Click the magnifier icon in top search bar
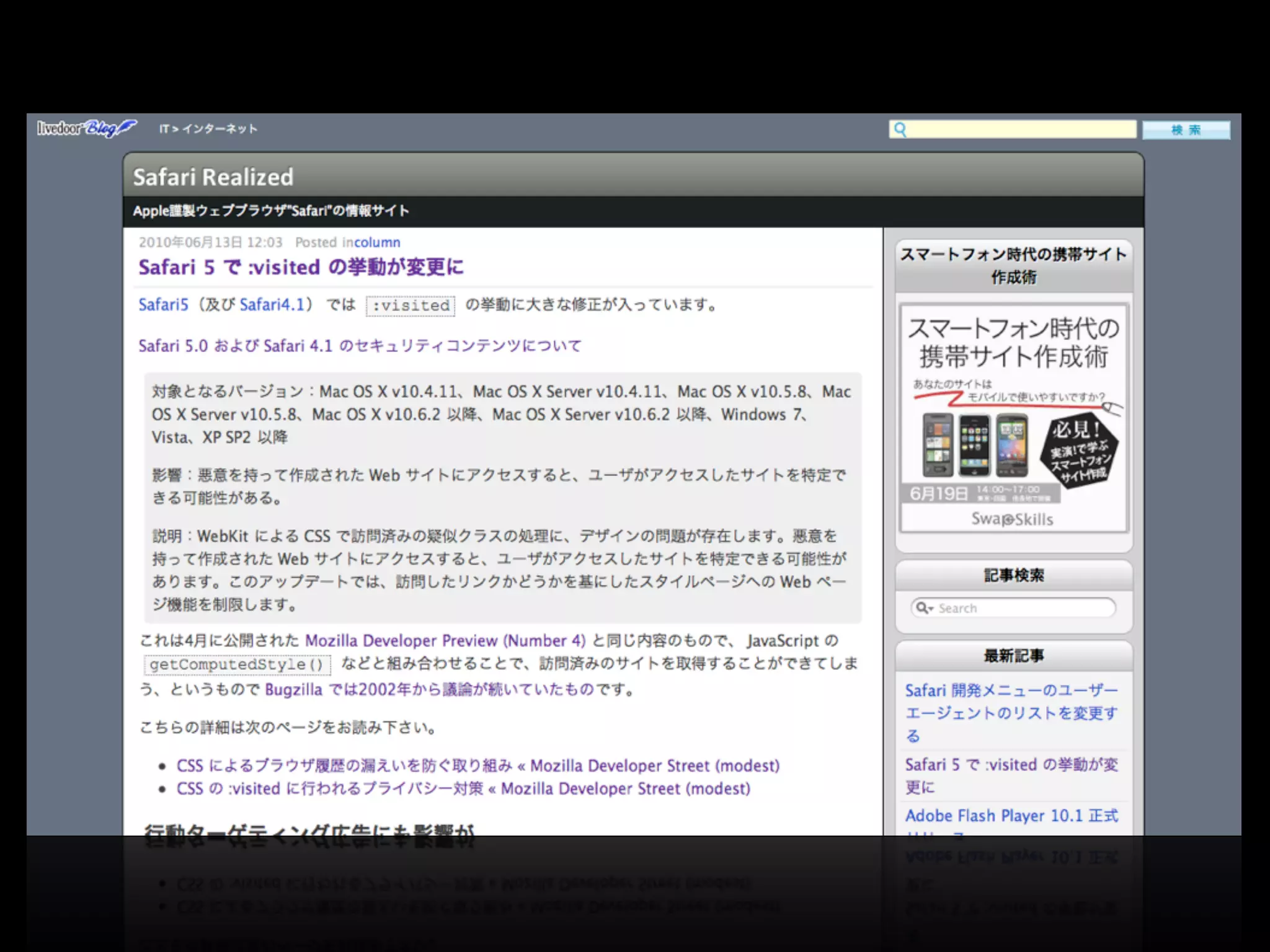Screen dimensions: 1270x952 click(900, 130)
